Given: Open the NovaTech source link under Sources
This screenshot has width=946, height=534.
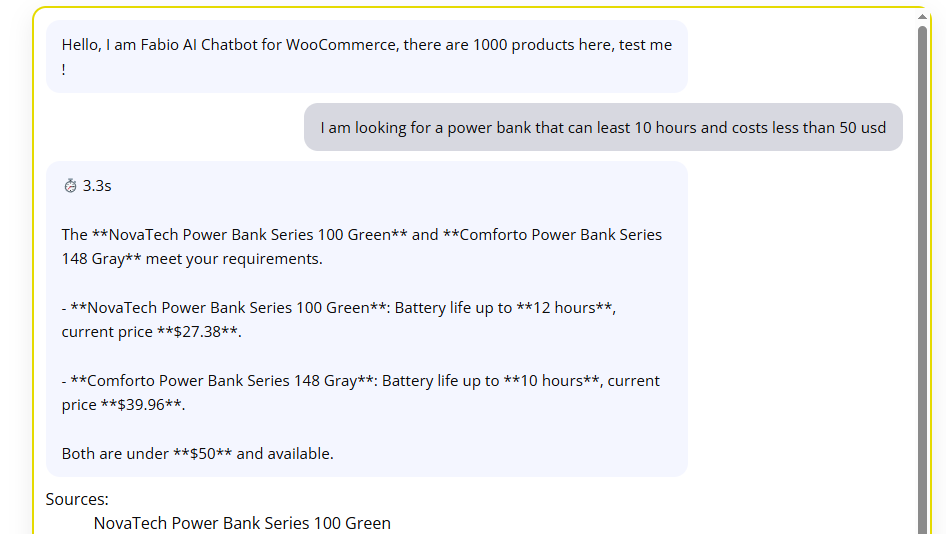Looking at the screenshot, I should point(242,523).
